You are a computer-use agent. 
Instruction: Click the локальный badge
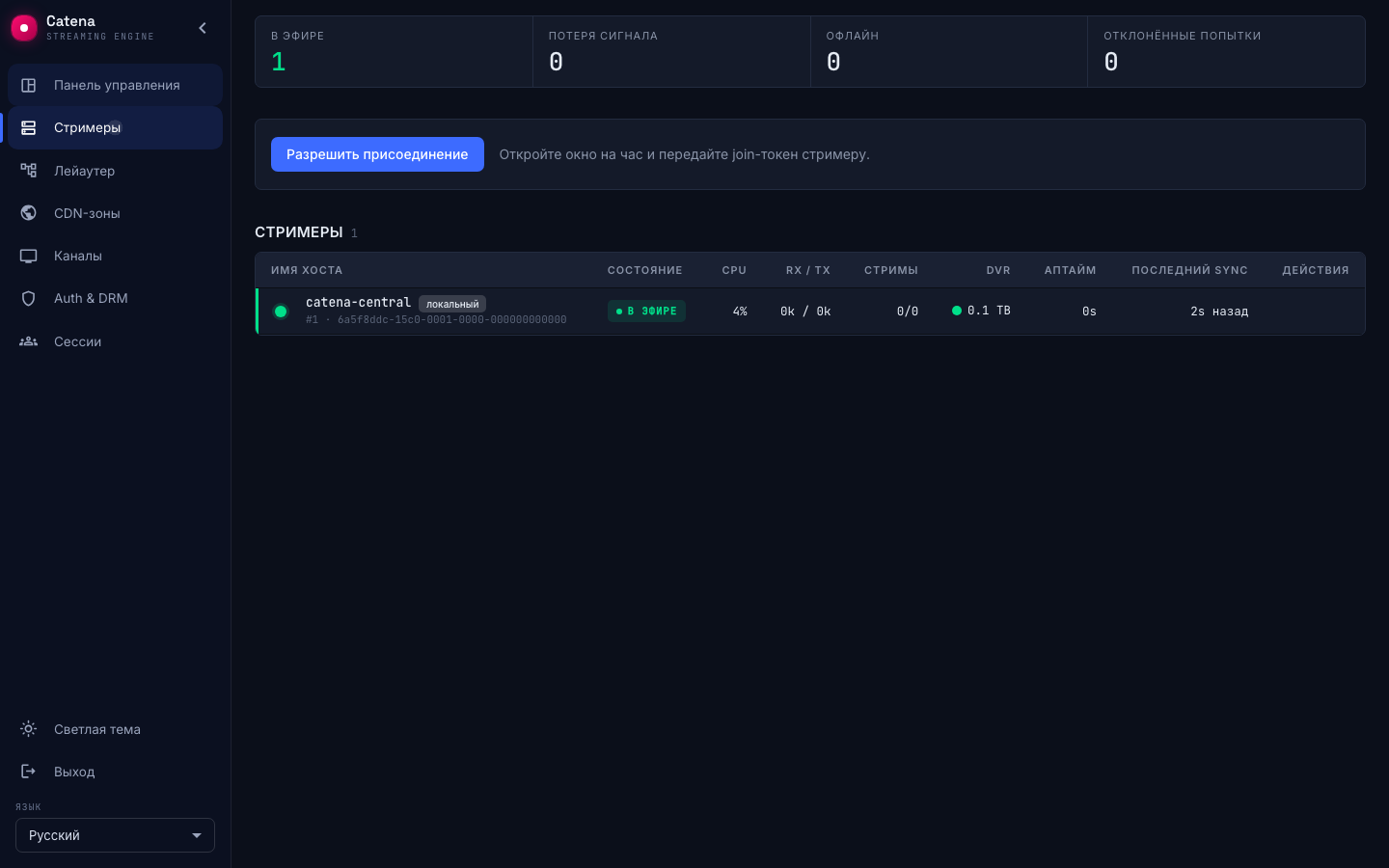pos(452,304)
